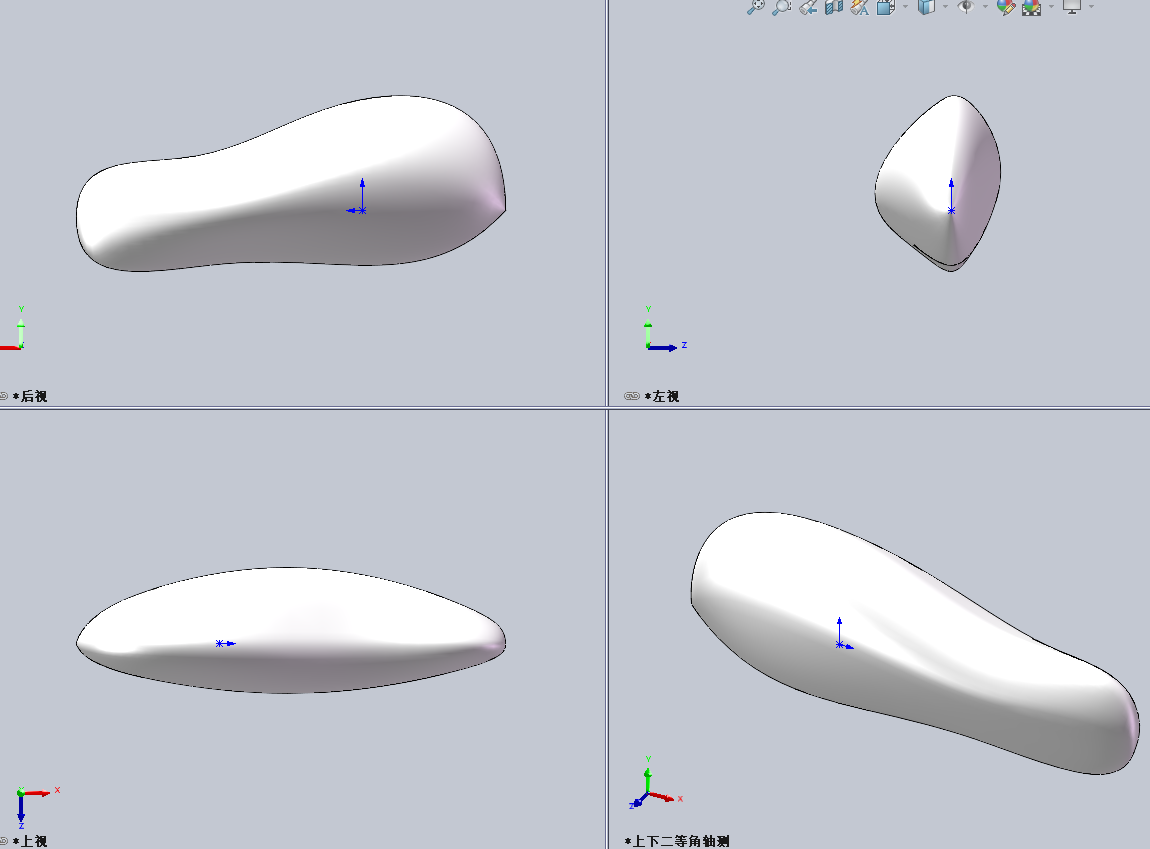Open the View Settings dropdown arrow
The width and height of the screenshot is (1150, 849).
point(1091,6)
